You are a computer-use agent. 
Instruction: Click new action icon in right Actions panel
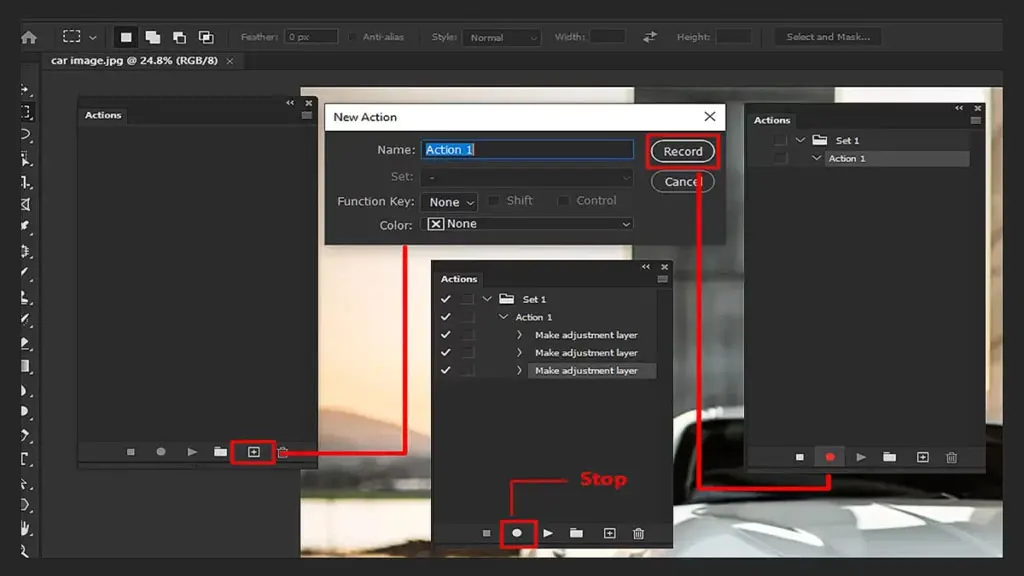(922, 457)
